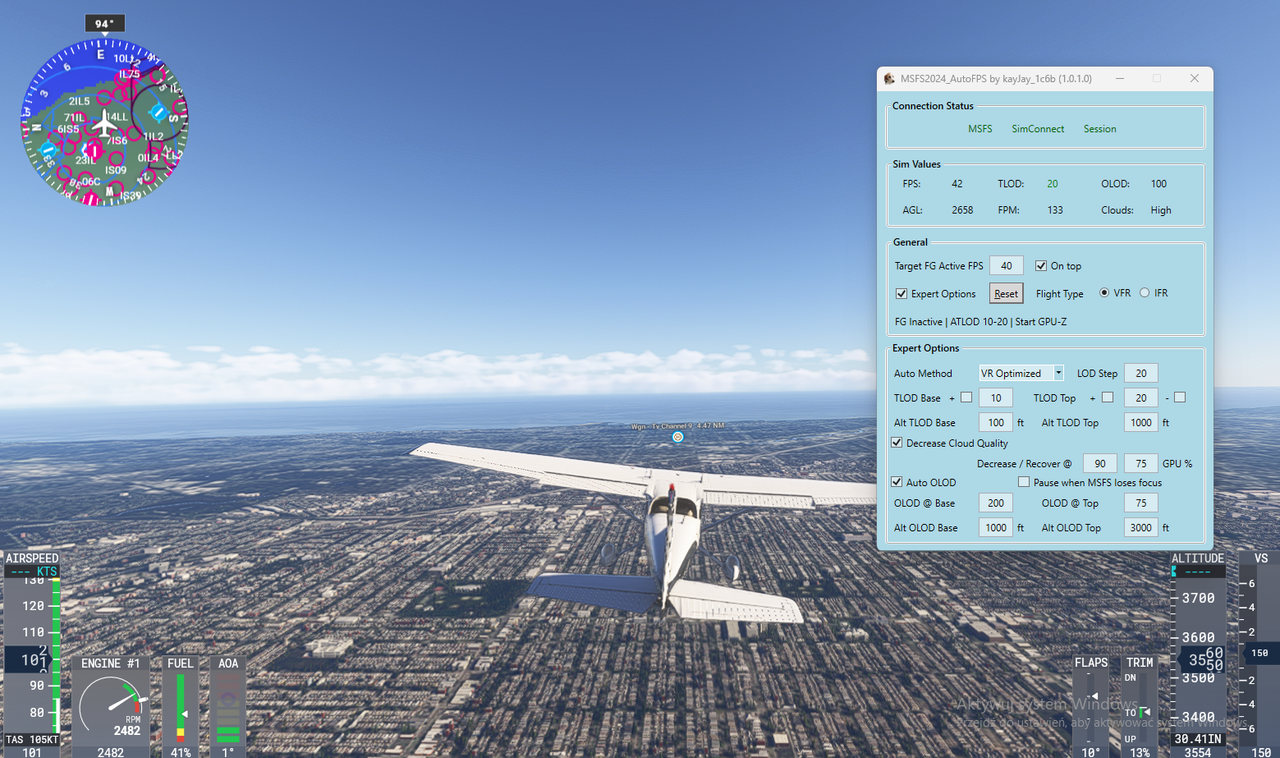1280x758 pixels.
Task: Click the SimConnect connection status label
Action: tap(1037, 128)
